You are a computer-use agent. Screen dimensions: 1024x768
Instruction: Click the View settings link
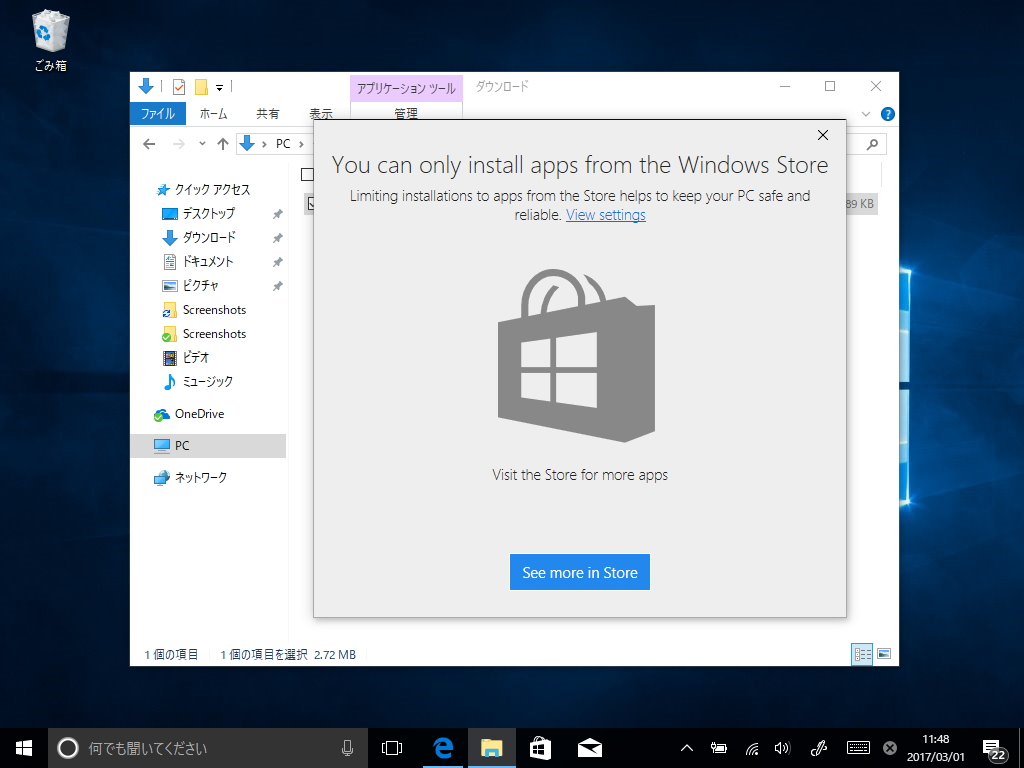coord(605,215)
